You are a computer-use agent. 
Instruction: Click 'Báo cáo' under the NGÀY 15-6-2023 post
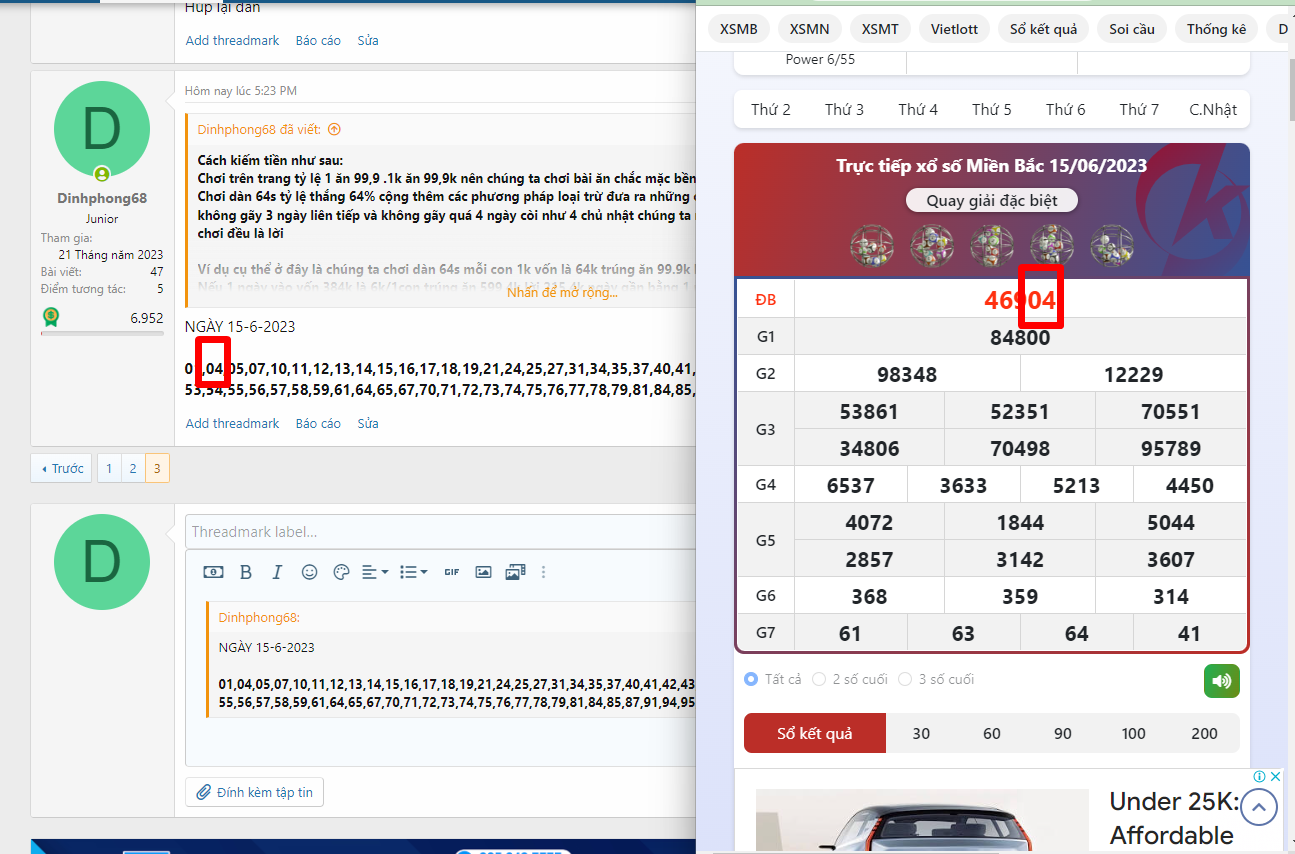[318, 424]
